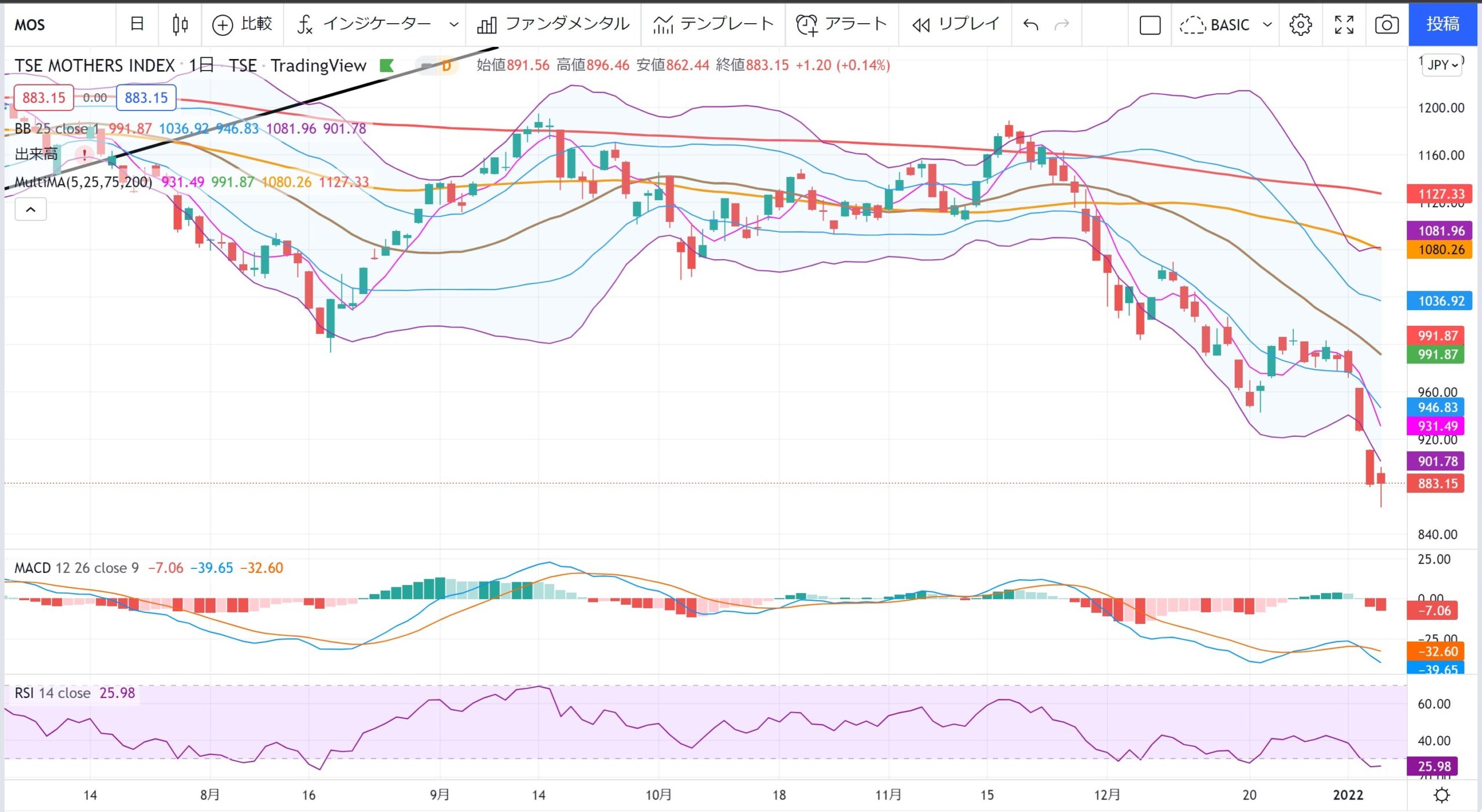Redo the last chart action

pyautogui.click(x=1062, y=24)
